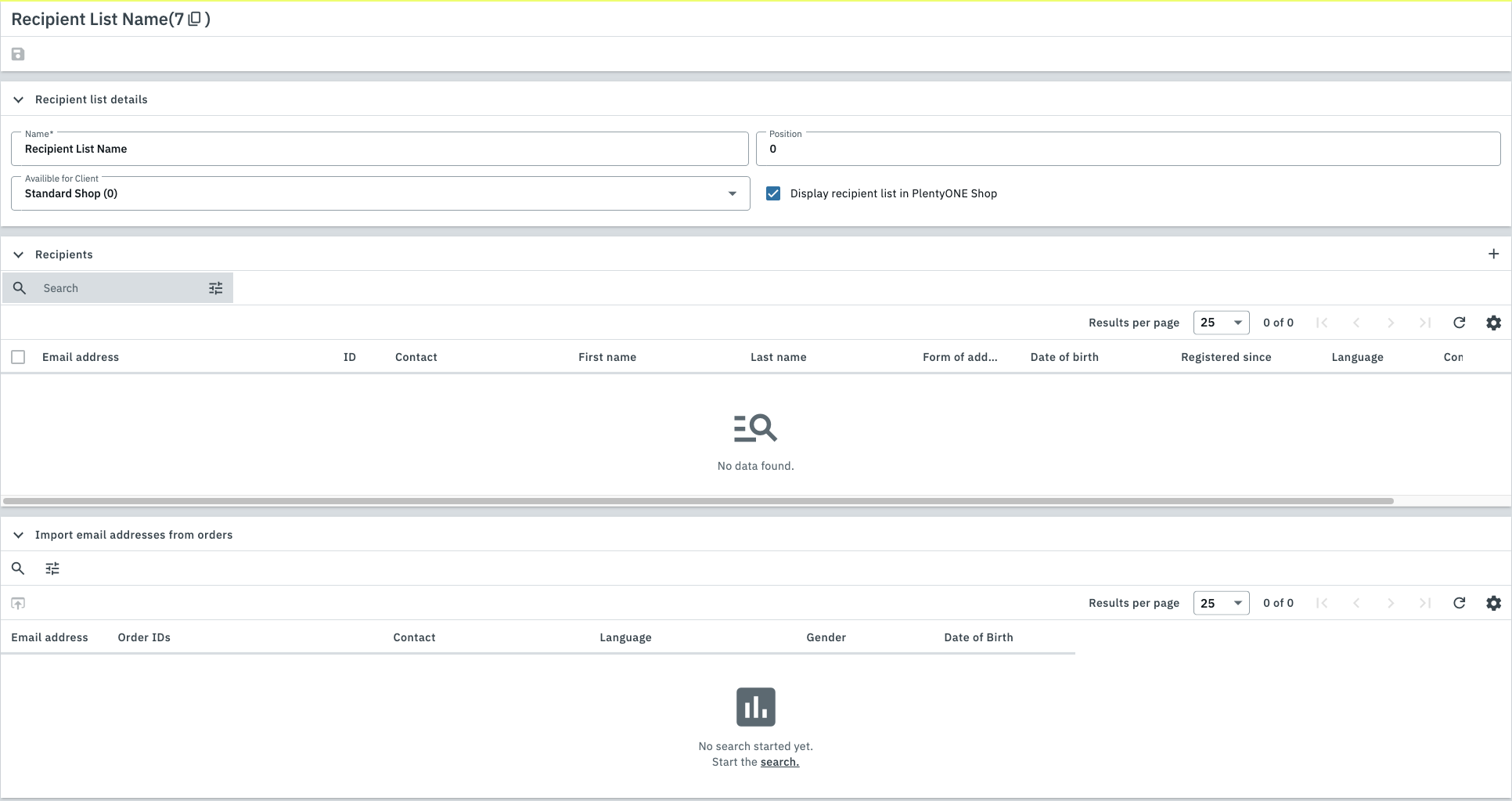The width and height of the screenshot is (1512, 801).
Task: Change Recipients results per page dropdown
Action: coord(1221,323)
